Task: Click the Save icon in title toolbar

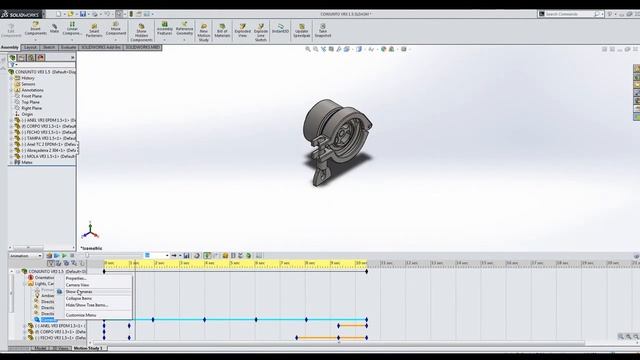Action: pyautogui.click(x=83, y=14)
